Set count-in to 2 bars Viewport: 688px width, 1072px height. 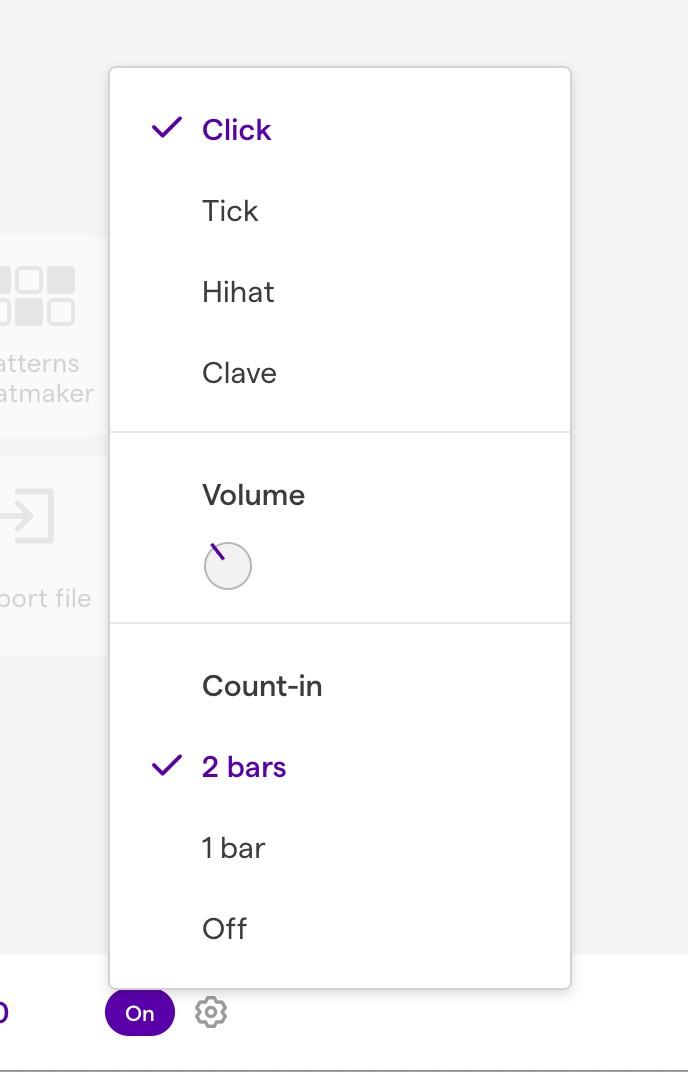244,767
